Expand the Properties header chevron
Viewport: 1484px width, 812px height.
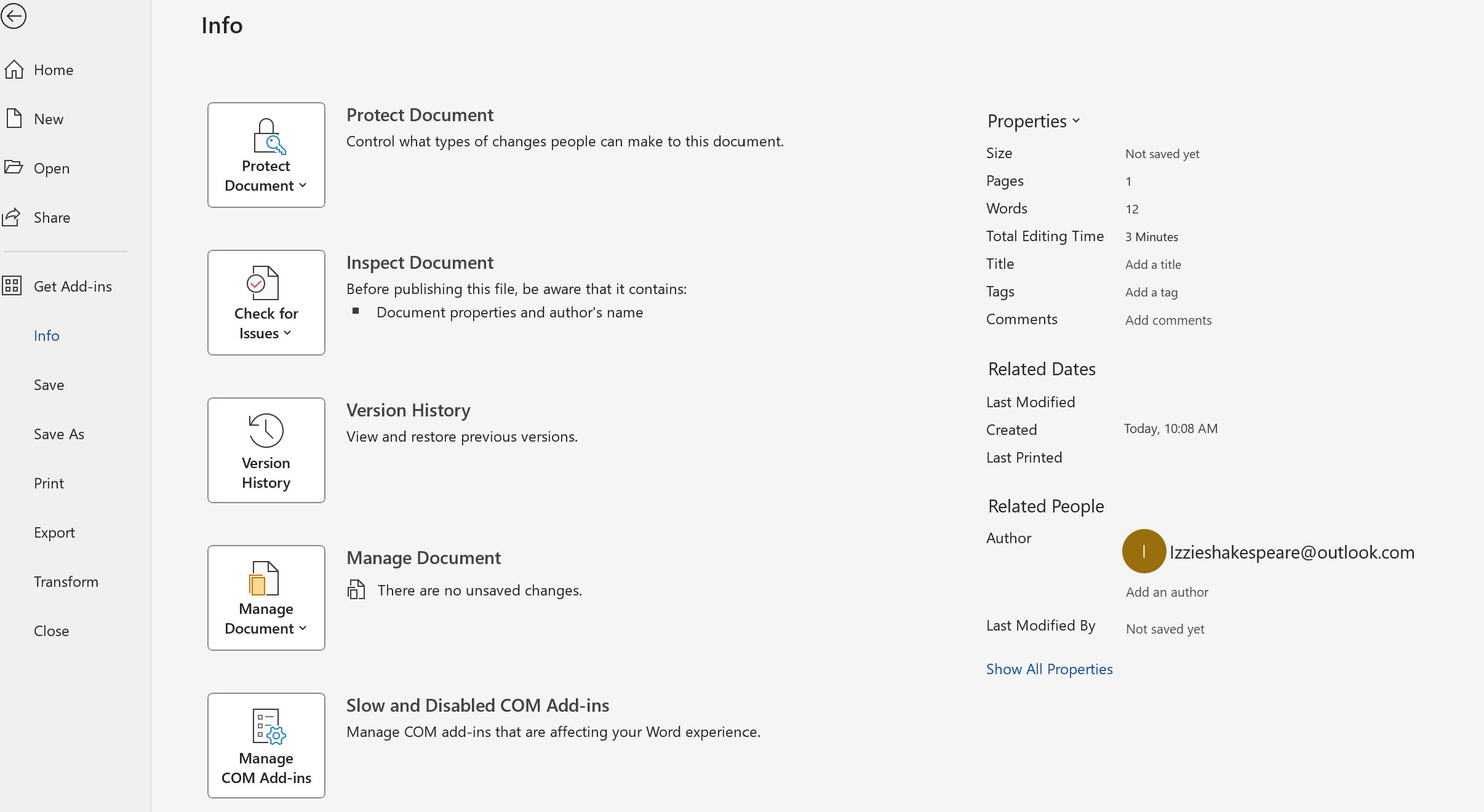point(1075,121)
